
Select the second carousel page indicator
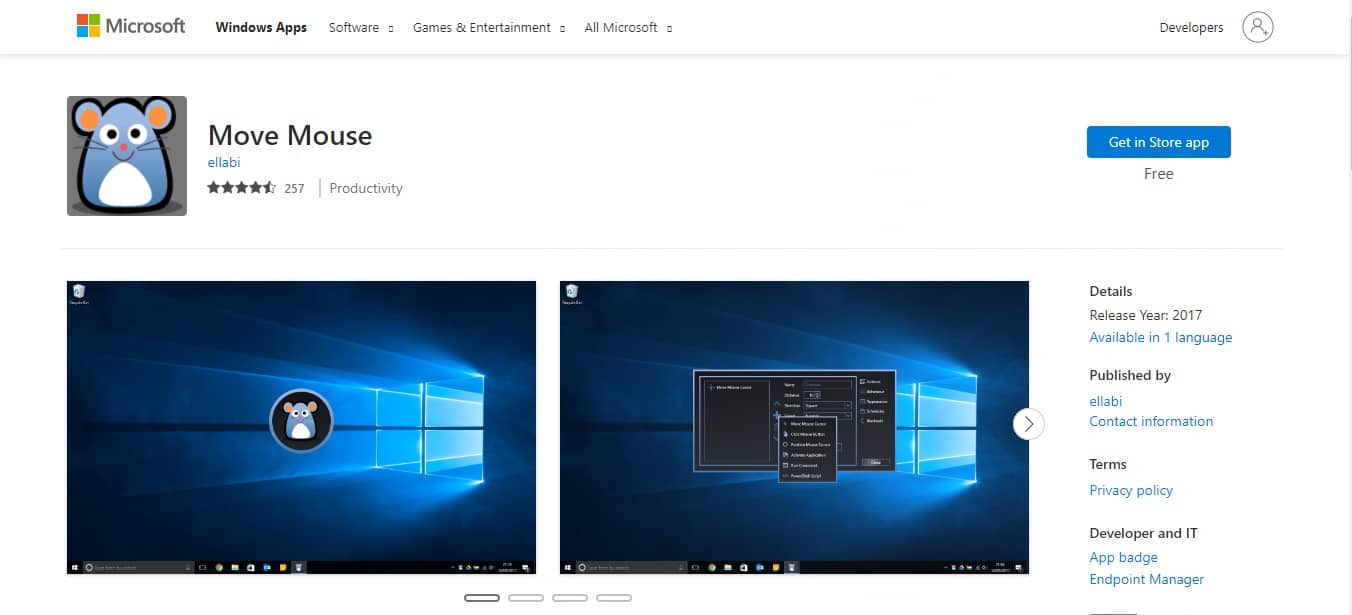pyautogui.click(x=526, y=598)
